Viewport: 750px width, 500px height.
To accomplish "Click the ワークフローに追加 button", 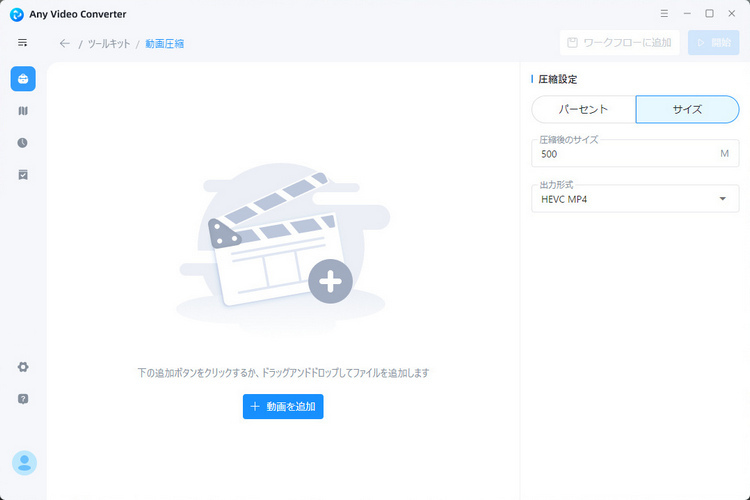I will 620,43.
